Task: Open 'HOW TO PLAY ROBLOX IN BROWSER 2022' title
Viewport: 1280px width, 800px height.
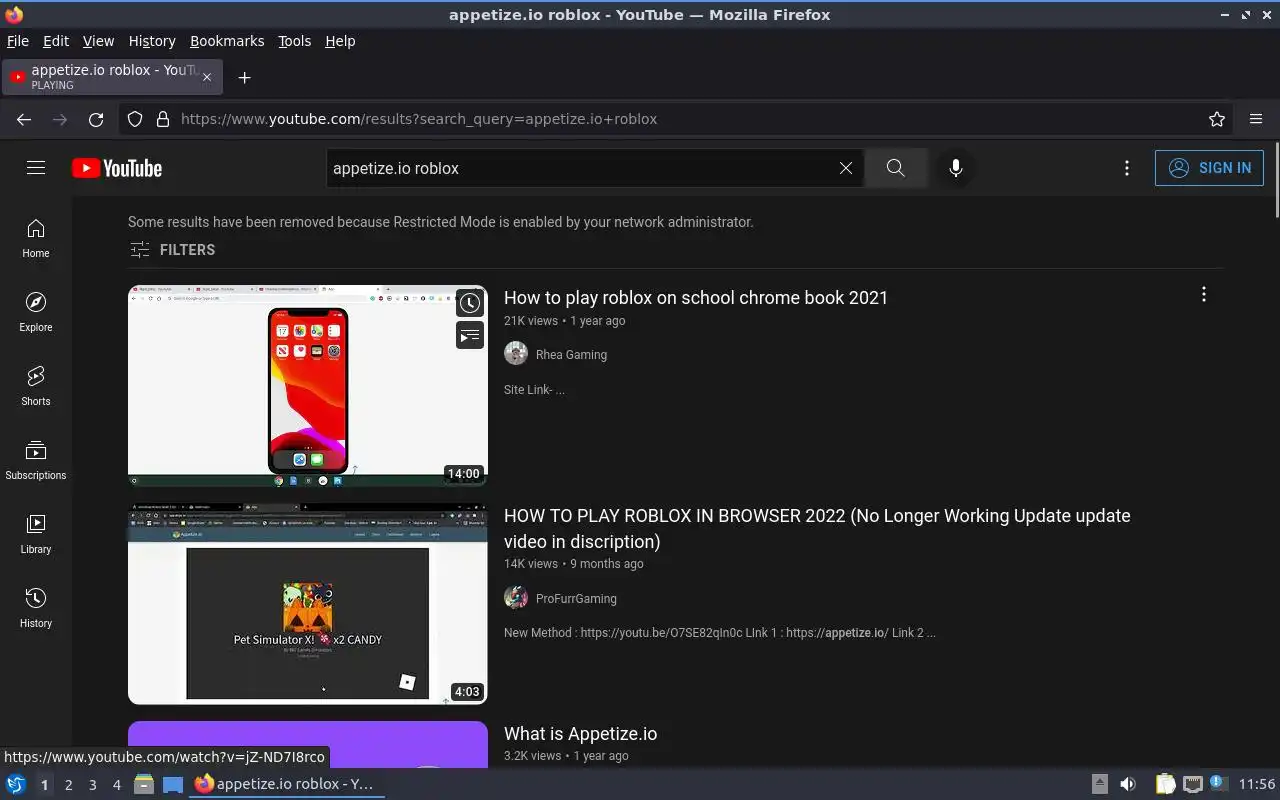Action: coord(817,528)
